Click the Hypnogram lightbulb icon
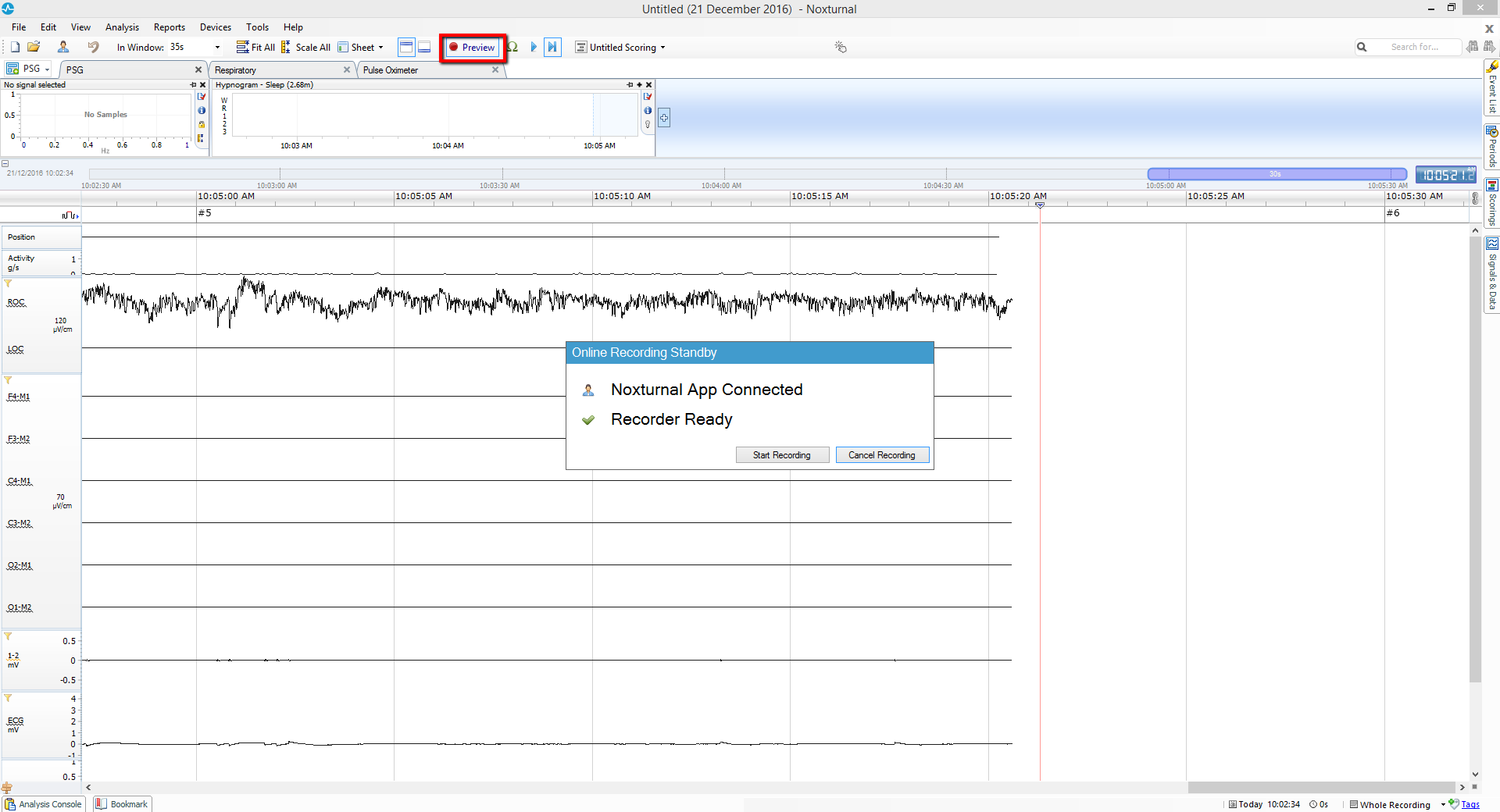 648,124
